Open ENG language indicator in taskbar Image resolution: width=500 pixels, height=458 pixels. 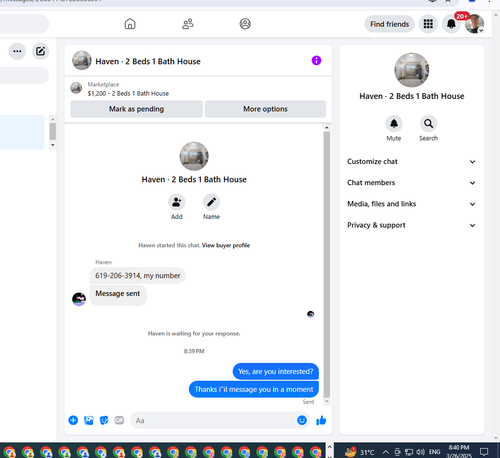[434, 452]
